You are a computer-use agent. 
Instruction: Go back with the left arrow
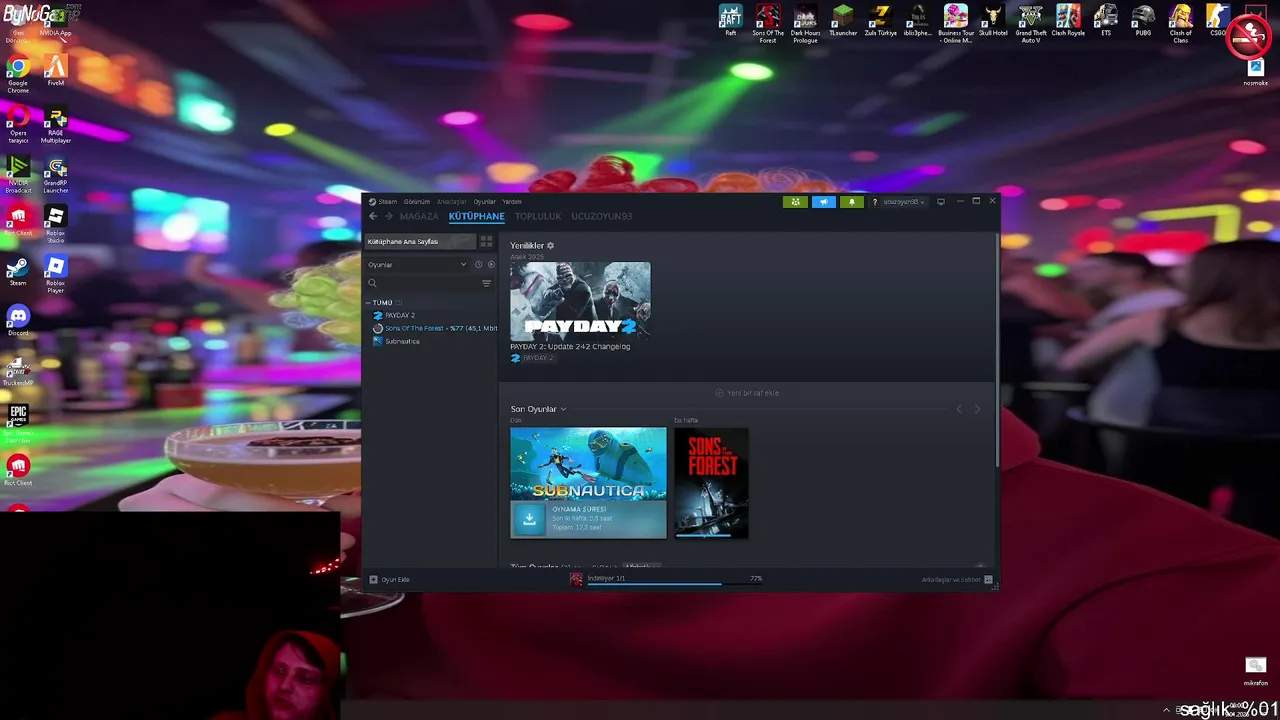pos(373,216)
